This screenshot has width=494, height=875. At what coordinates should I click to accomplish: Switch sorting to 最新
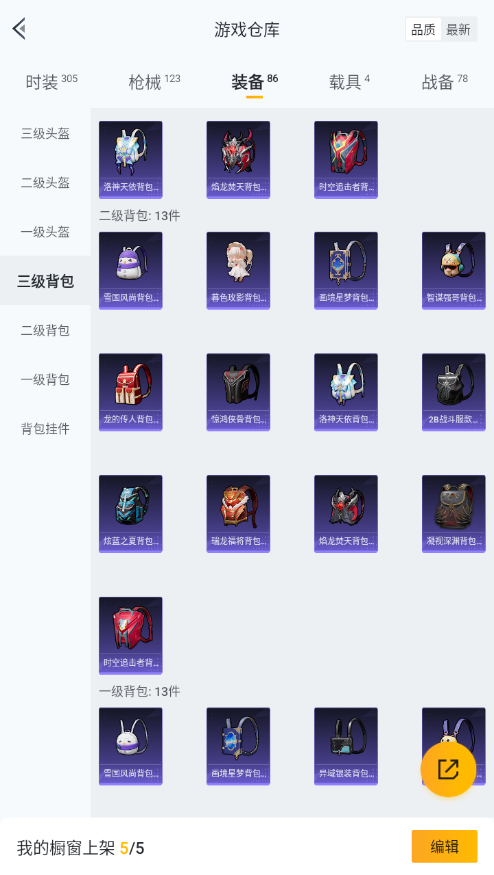pos(458,30)
